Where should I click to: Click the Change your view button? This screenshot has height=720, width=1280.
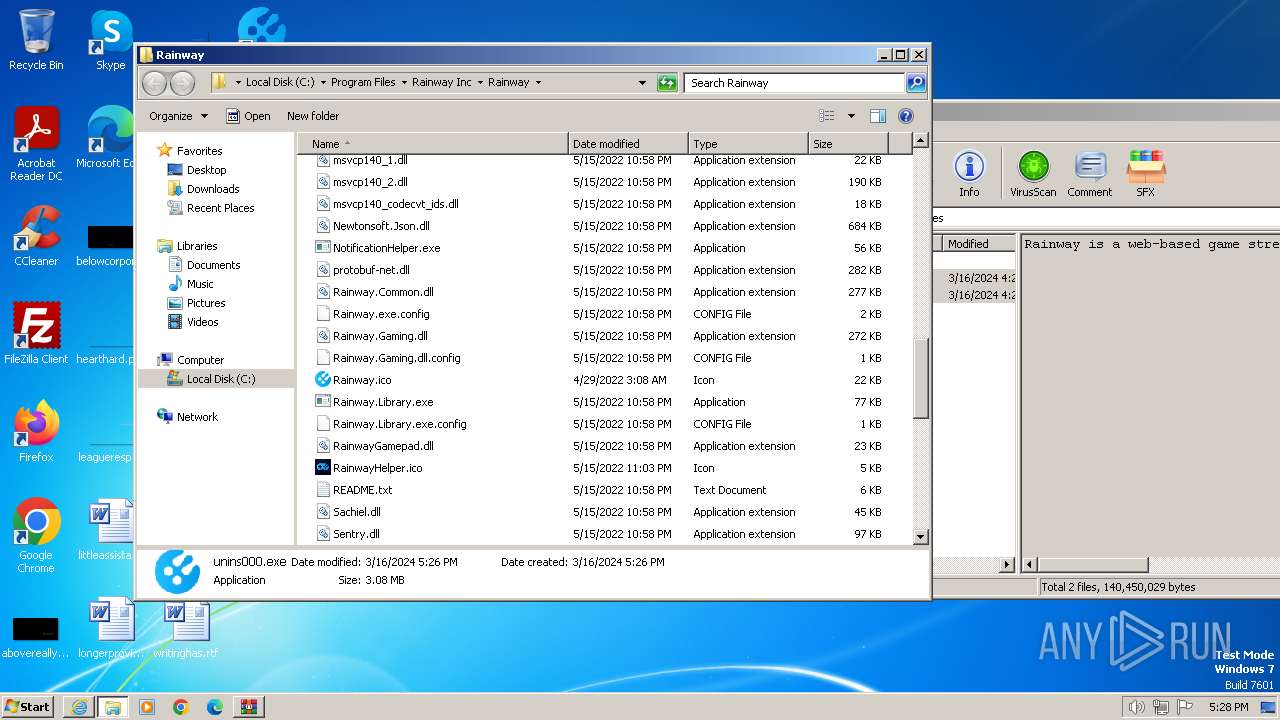(826, 116)
